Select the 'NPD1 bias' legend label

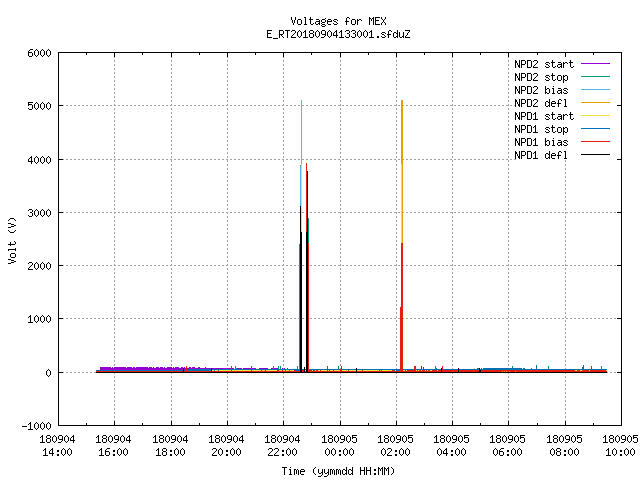[x=541, y=142]
